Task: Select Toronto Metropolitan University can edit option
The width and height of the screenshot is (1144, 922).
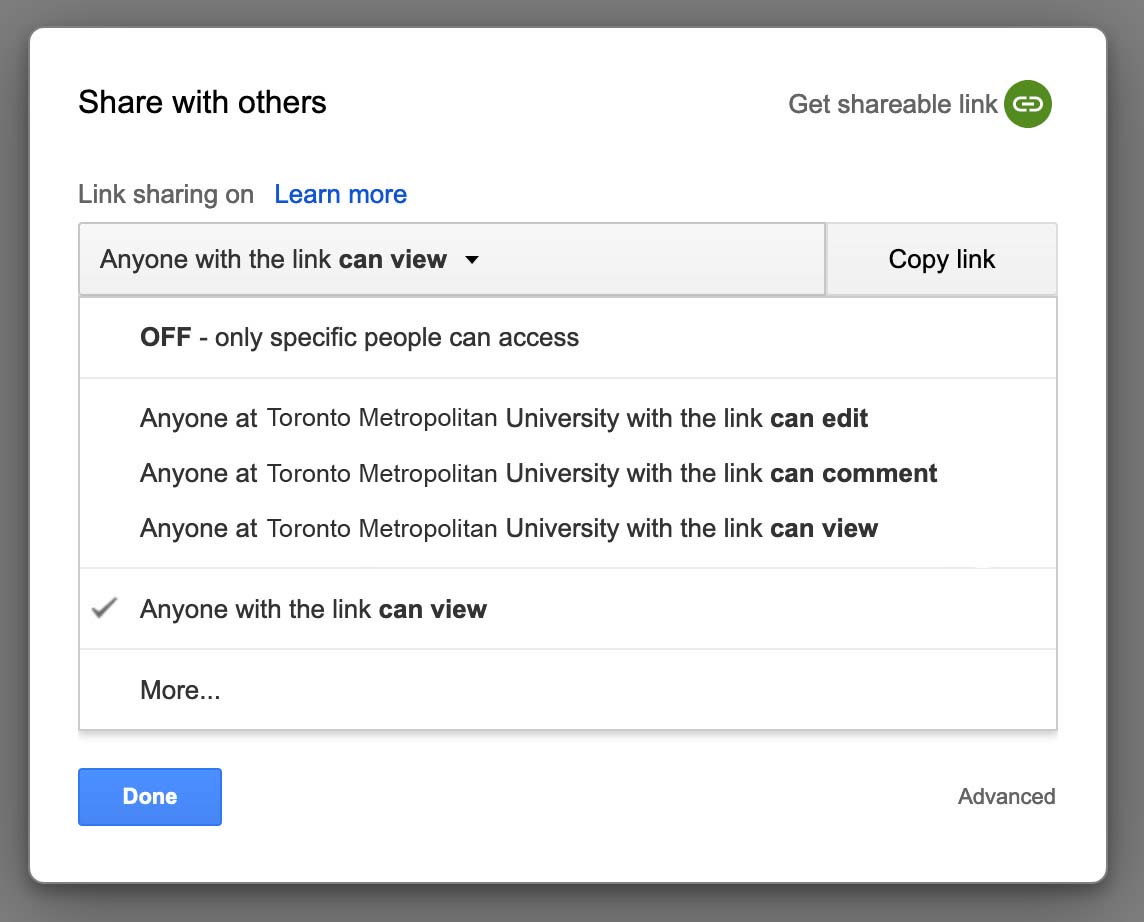Action: [x=504, y=418]
